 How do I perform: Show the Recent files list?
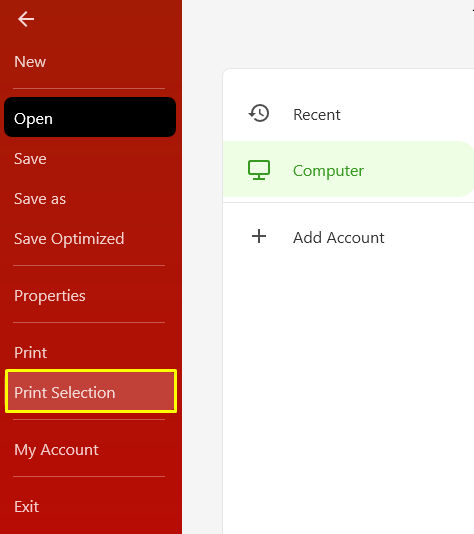coord(348,114)
